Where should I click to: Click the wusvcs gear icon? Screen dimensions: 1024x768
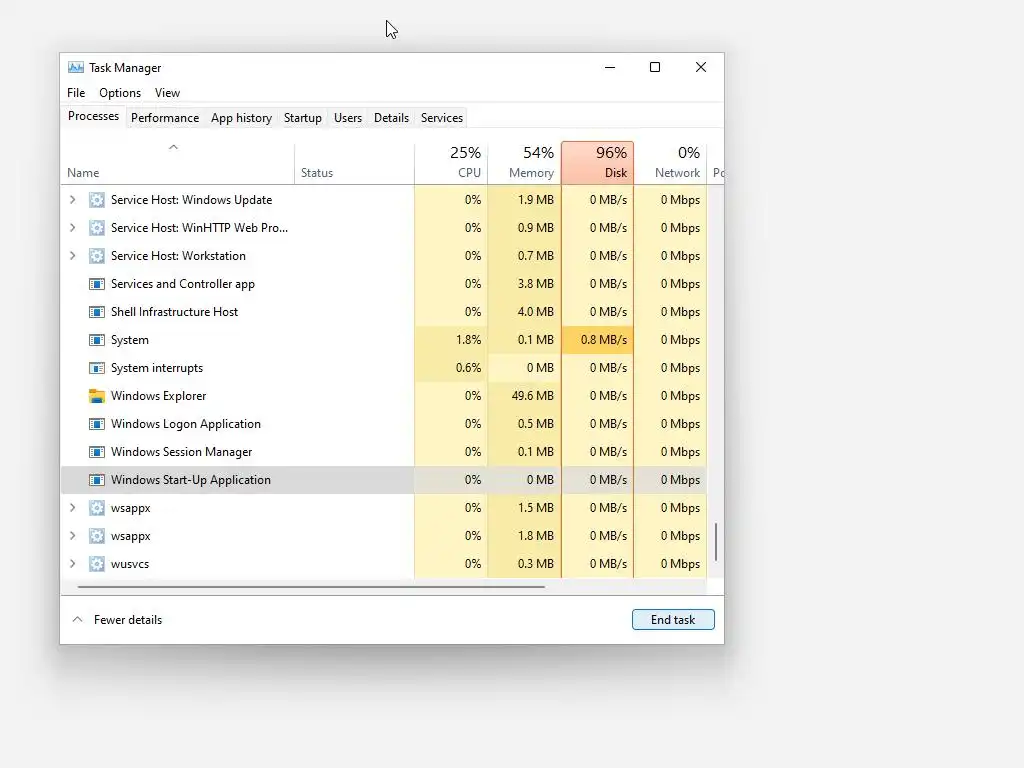tap(97, 564)
